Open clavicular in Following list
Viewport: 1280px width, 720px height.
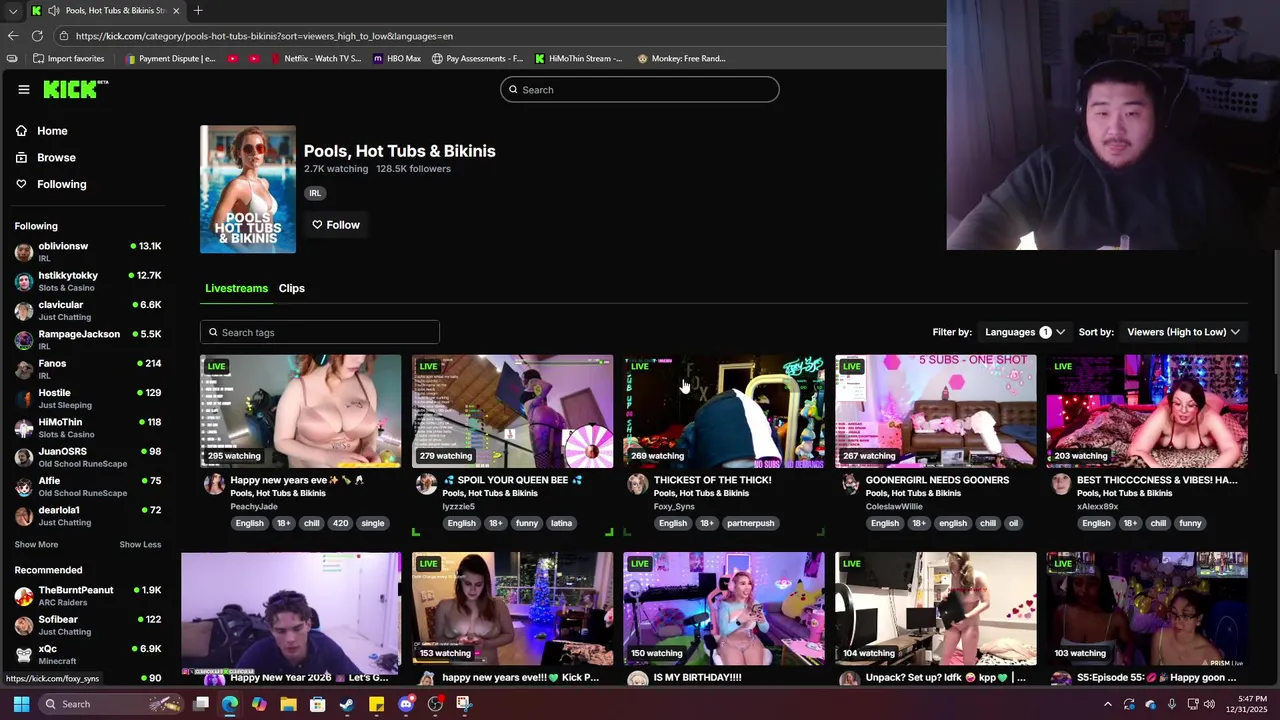pyautogui.click(x=88, y=310)
